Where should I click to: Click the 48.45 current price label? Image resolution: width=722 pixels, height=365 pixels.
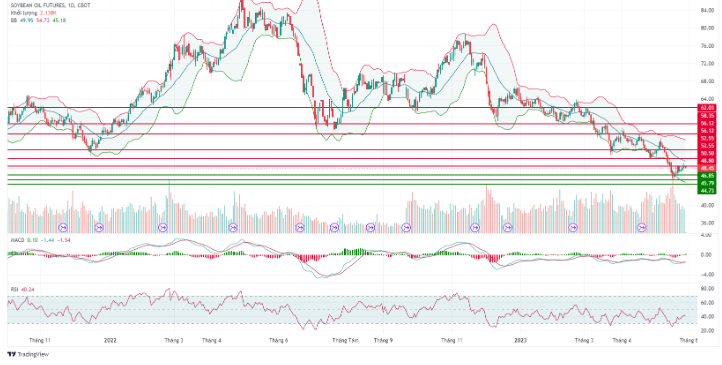[707, 168]
